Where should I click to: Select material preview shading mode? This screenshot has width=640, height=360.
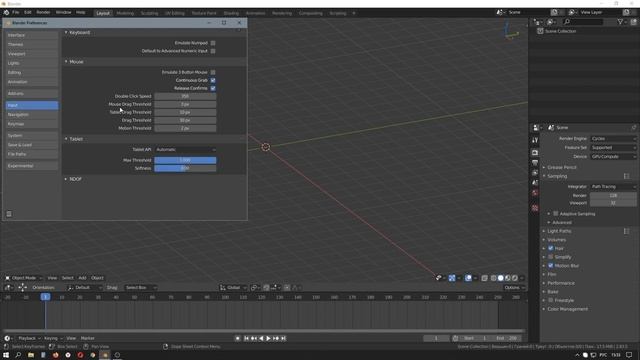click(508, 278)
